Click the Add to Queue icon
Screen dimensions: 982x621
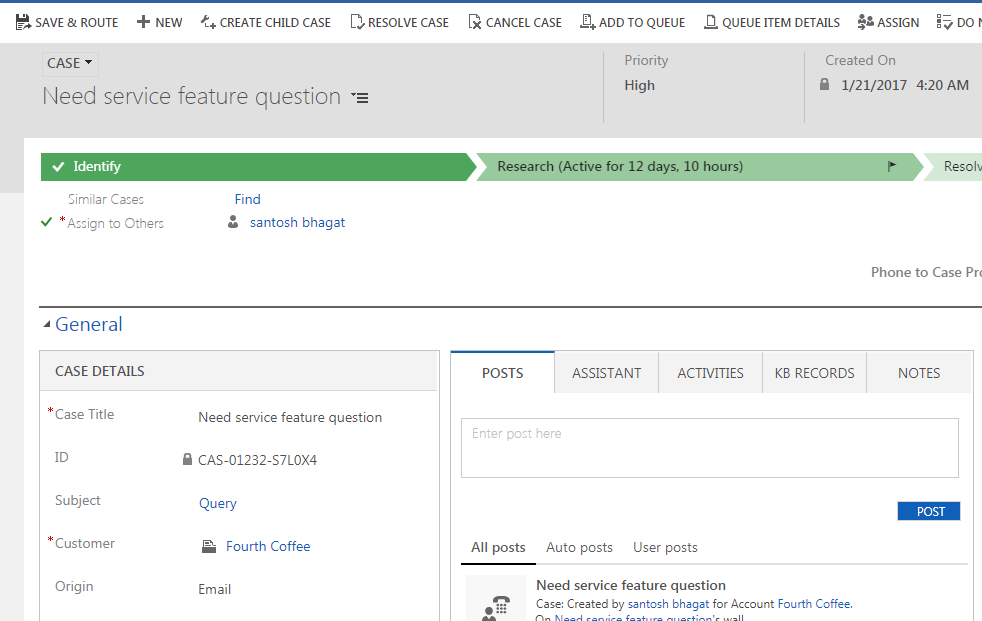588,22
